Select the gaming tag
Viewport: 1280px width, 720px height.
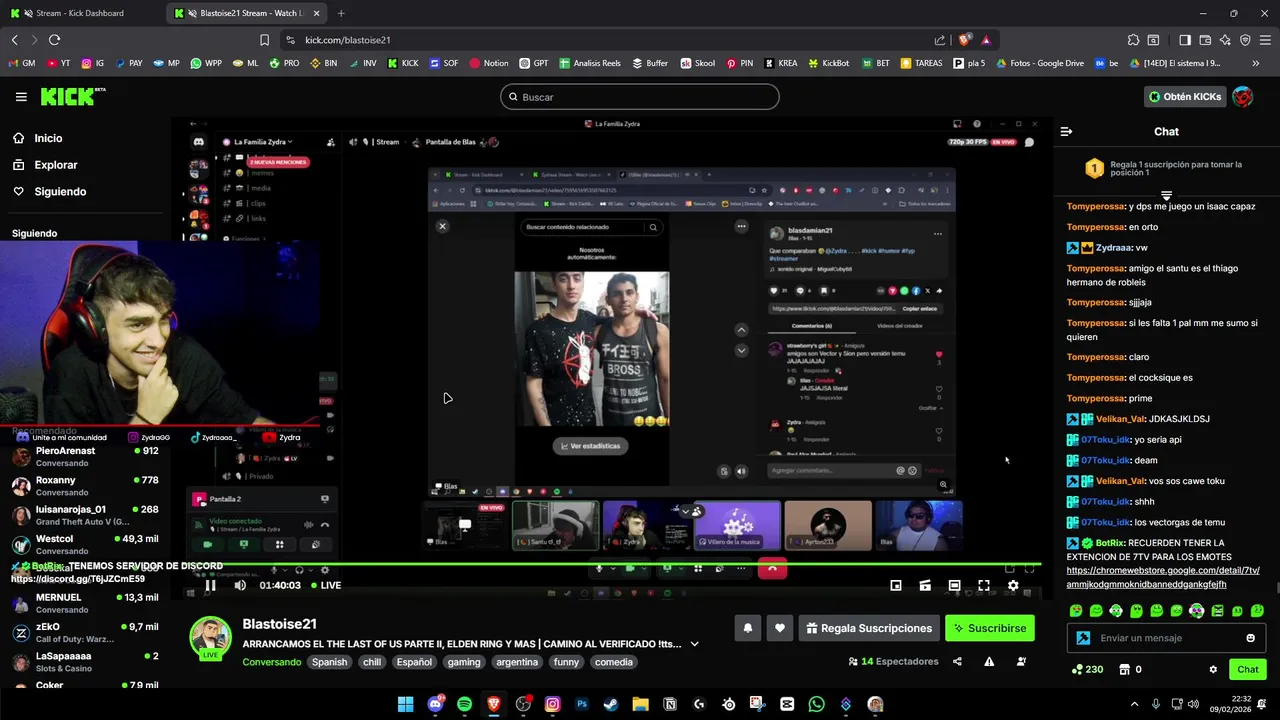(464, 662)
